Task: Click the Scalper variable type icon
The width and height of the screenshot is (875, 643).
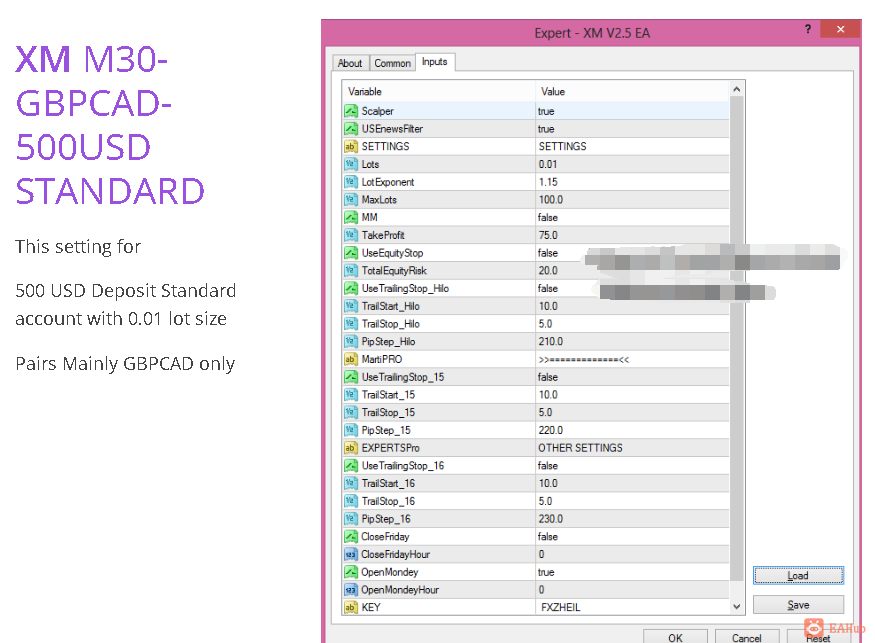Action: point(350,111)
